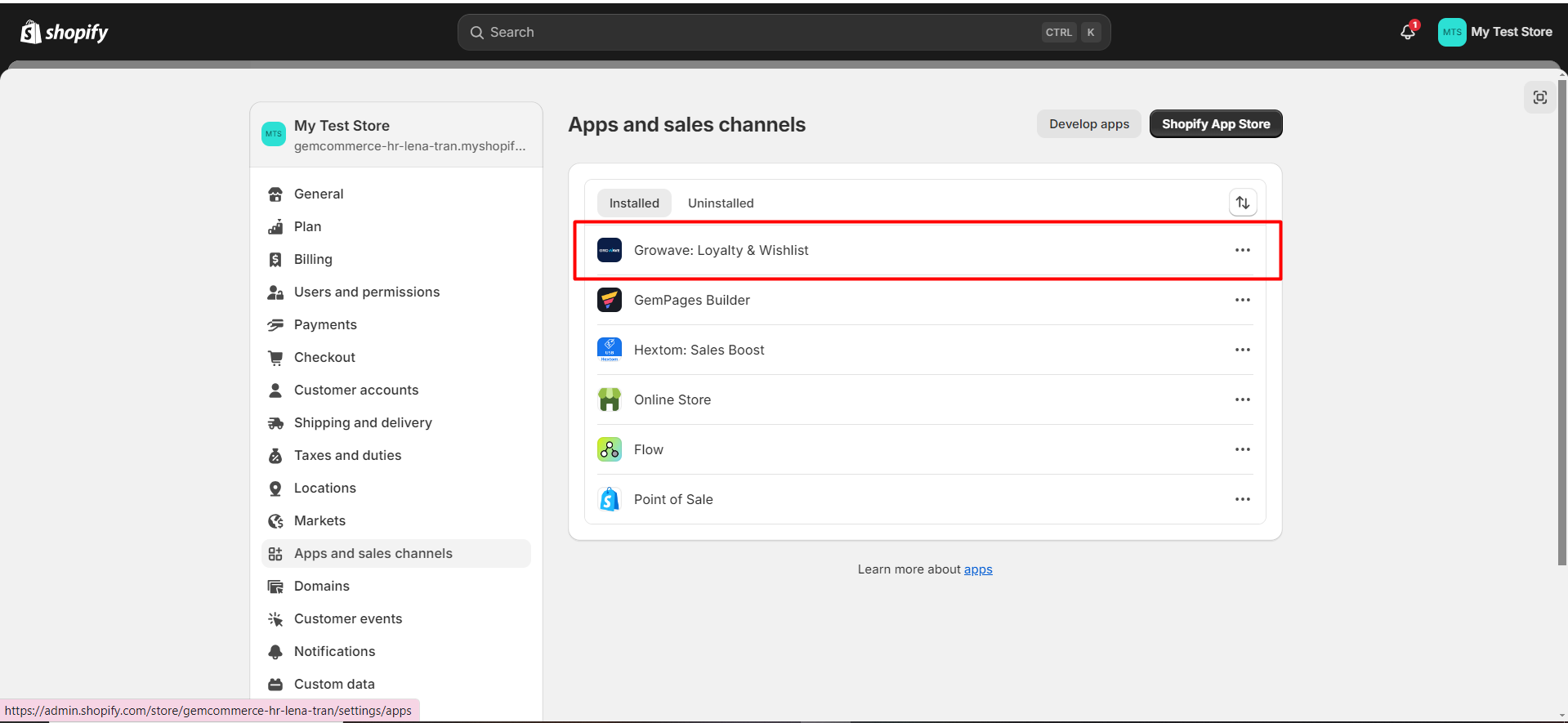This screenshot has width=1568, height=723.
Task: Click the Online Store channel icon
Action: 610,399
